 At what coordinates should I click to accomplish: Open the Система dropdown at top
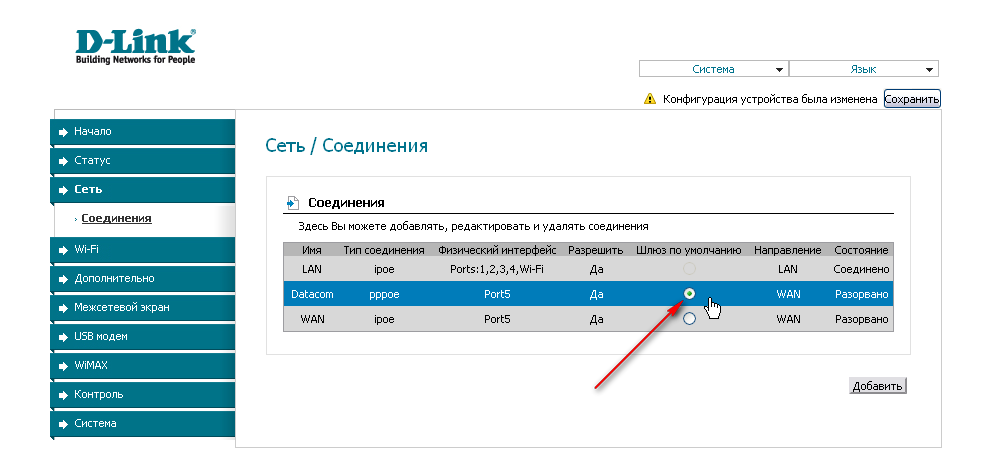tap(714, 69)
